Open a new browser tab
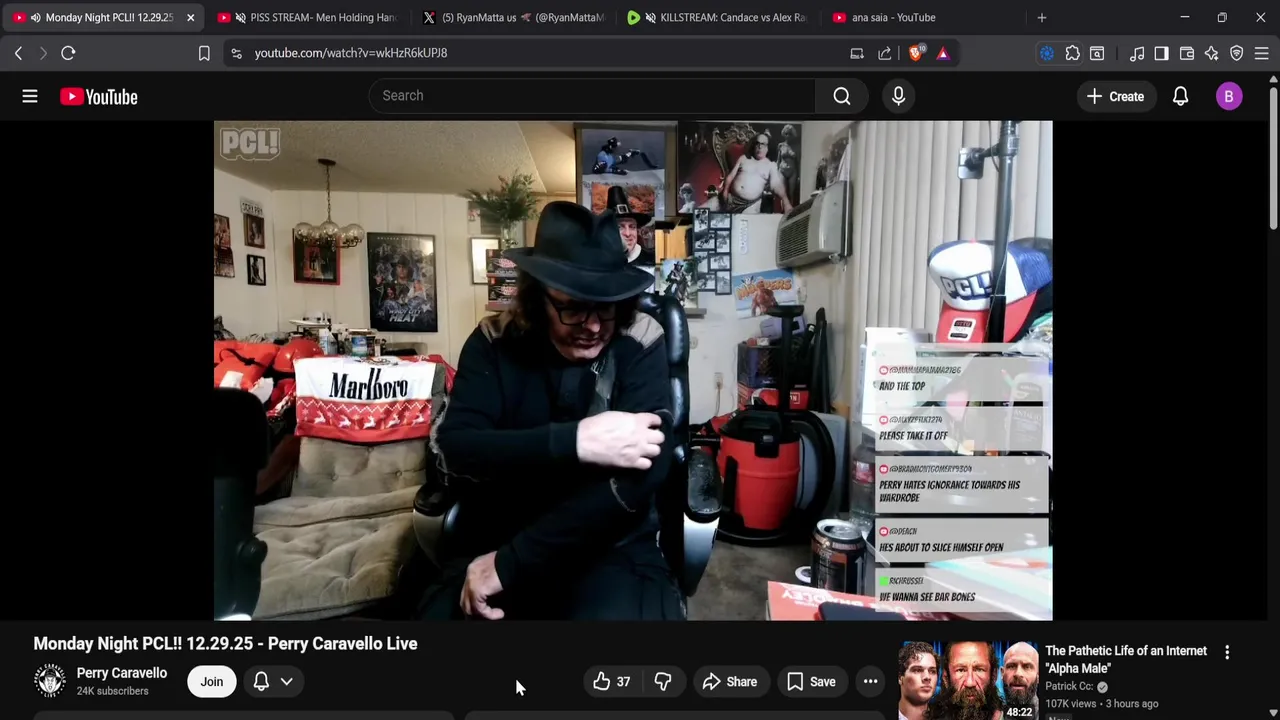The width and height of the screenshot is (1280, 720). [1041, 17]
